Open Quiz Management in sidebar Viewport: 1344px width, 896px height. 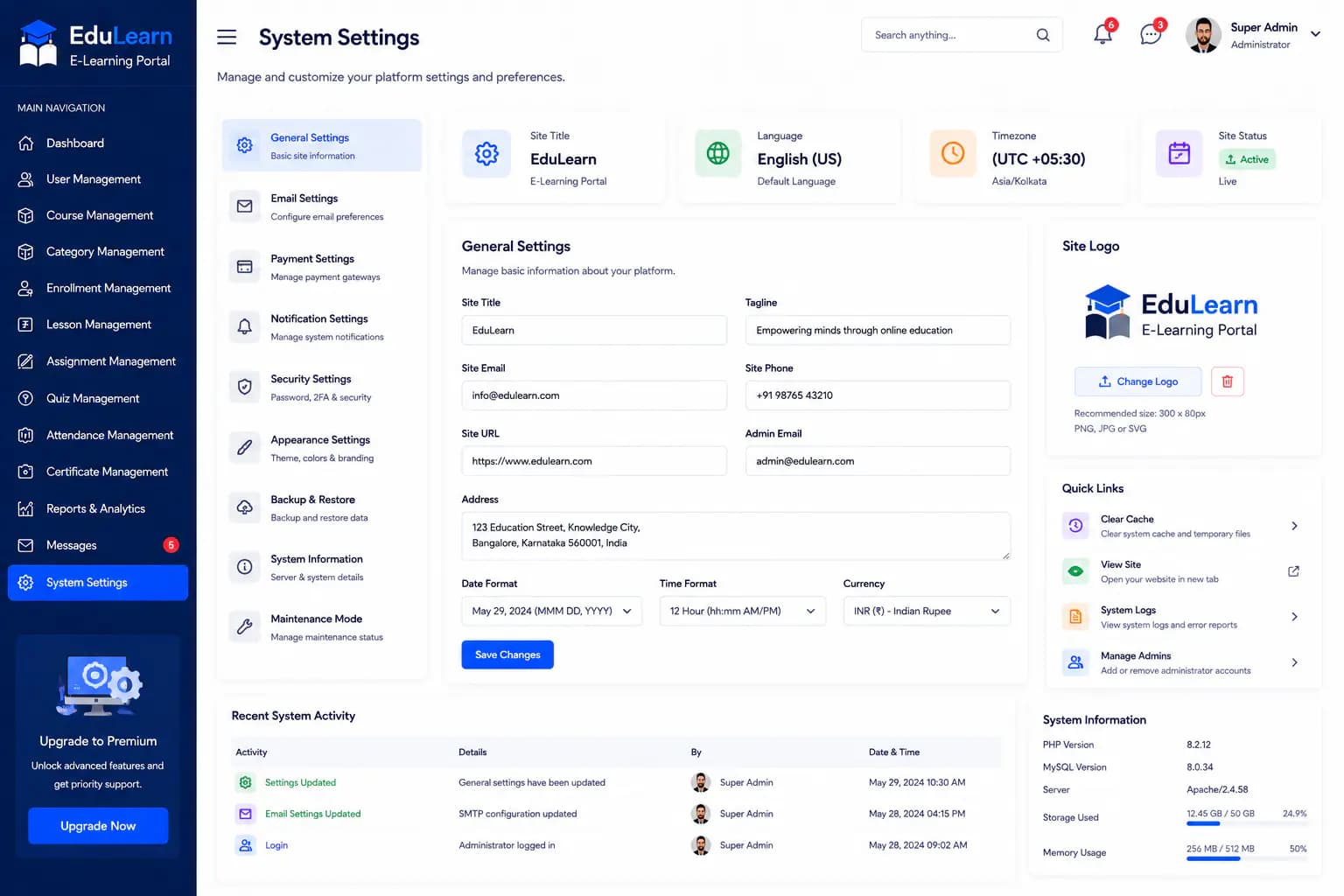pos(98,398)
